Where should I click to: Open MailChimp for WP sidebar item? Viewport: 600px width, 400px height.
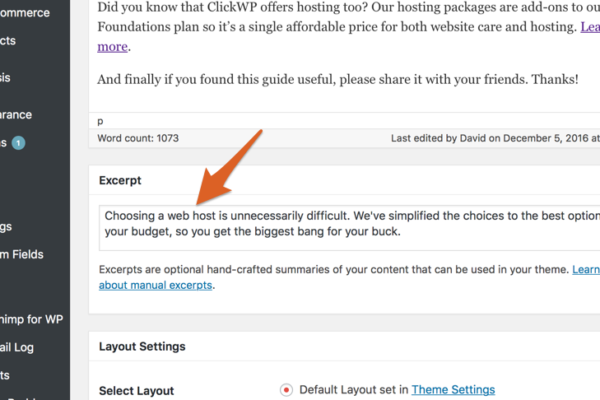click(31, 319)
